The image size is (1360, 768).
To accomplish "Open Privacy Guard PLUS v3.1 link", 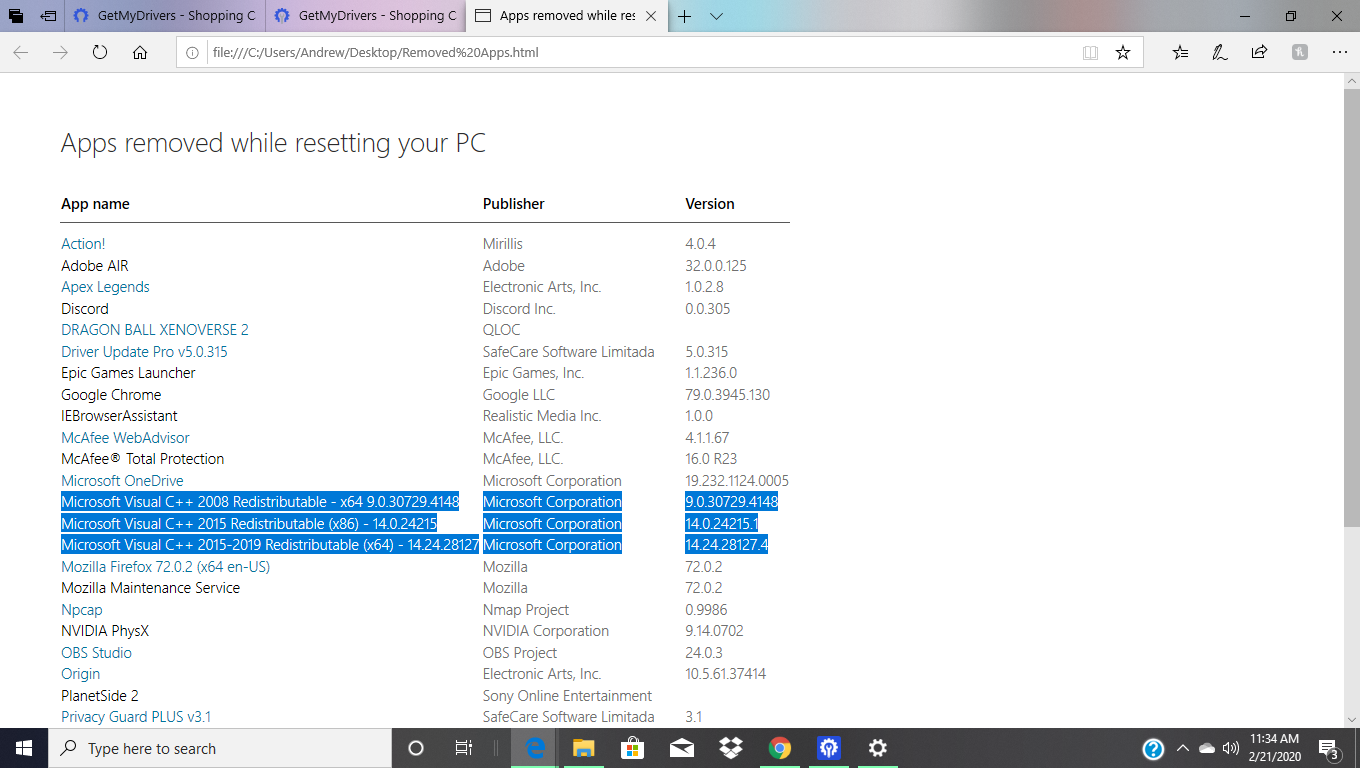I will point(136,717).
